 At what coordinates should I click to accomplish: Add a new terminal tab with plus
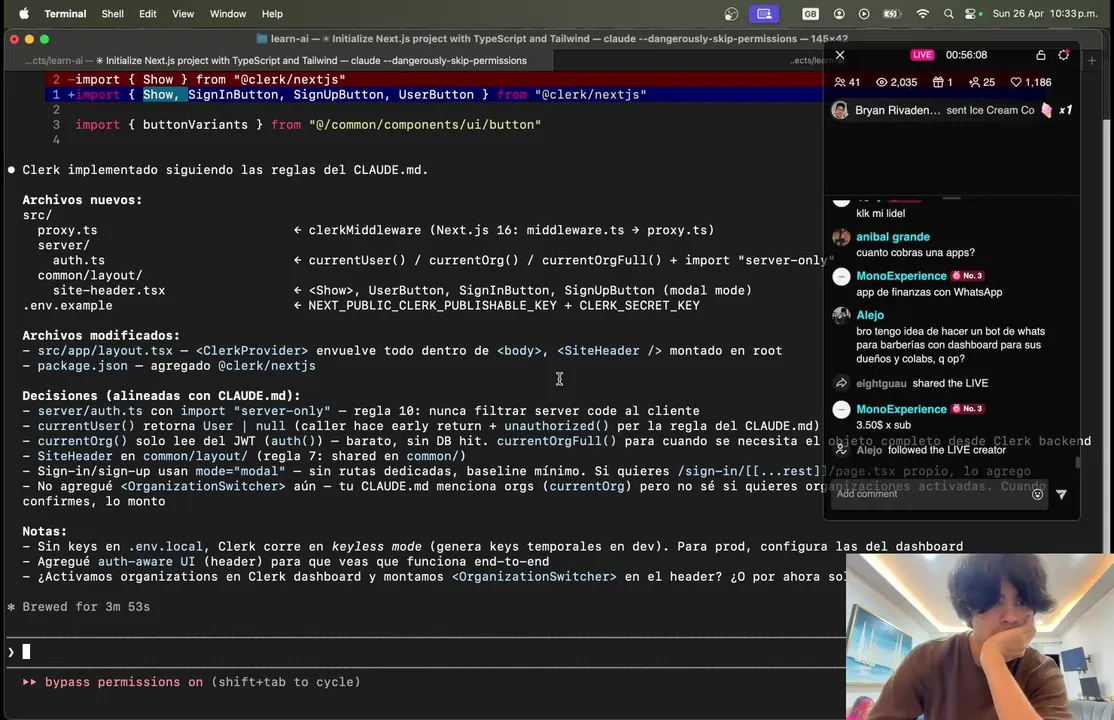coord(1092,60)
